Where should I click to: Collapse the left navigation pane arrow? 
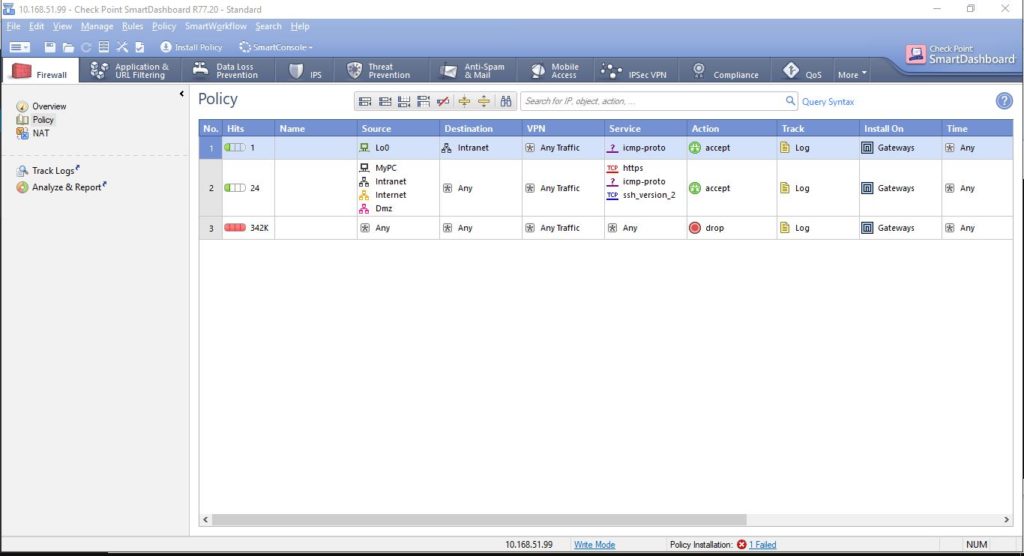tap(182, 94)
